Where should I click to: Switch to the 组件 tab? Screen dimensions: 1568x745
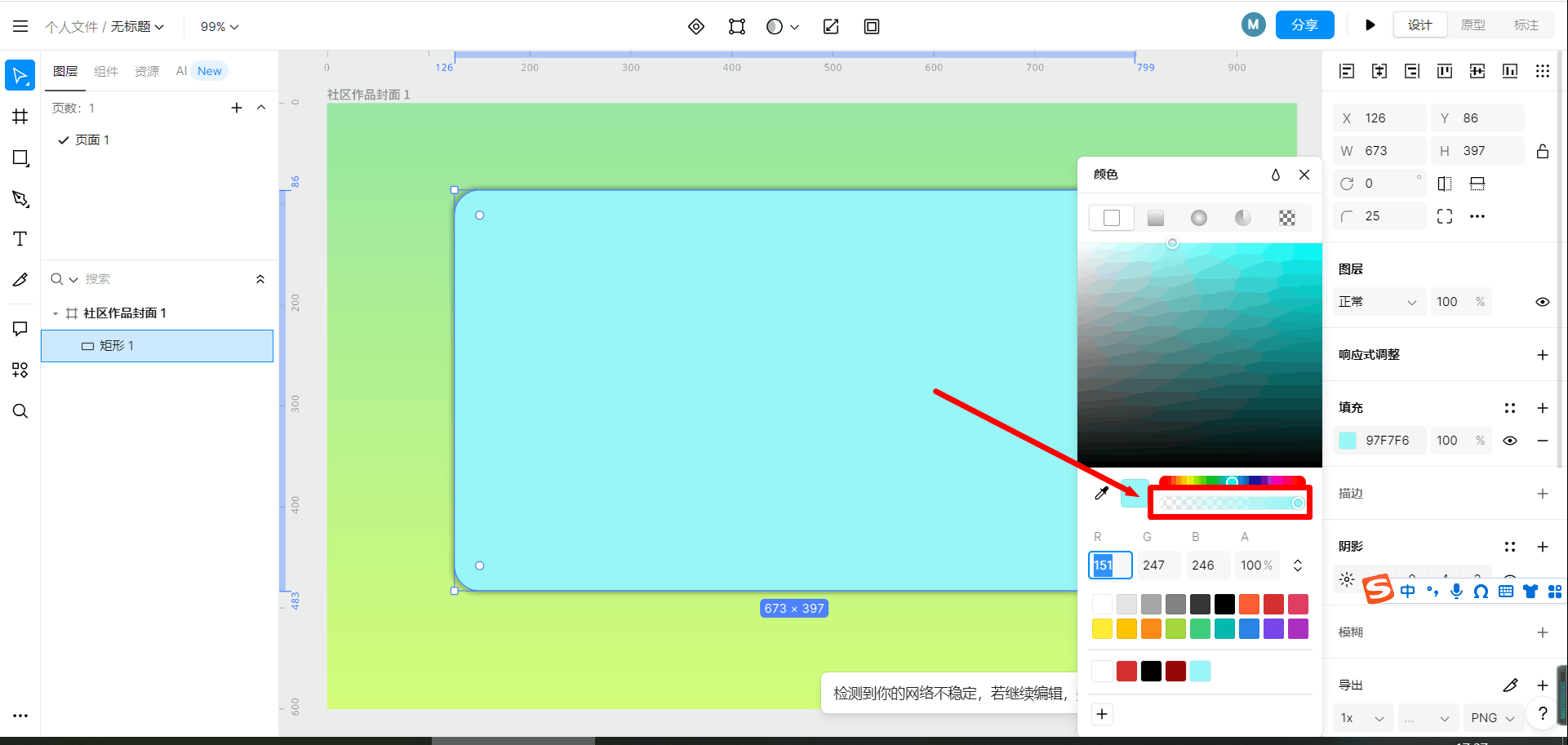(x=106, y=71)
